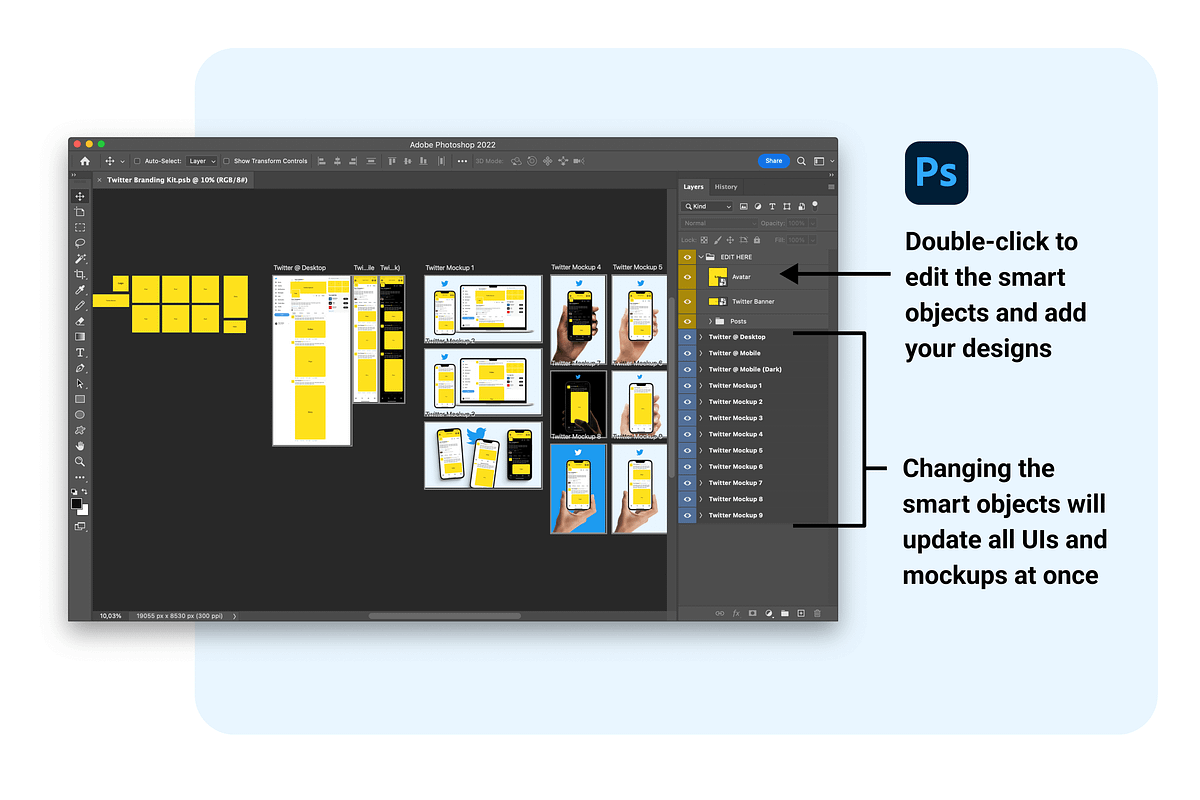Expand the Twitter Mockup 4 group
This screenshot has height=800, width=1200.
pyautogui.click(x=701, y=434)
